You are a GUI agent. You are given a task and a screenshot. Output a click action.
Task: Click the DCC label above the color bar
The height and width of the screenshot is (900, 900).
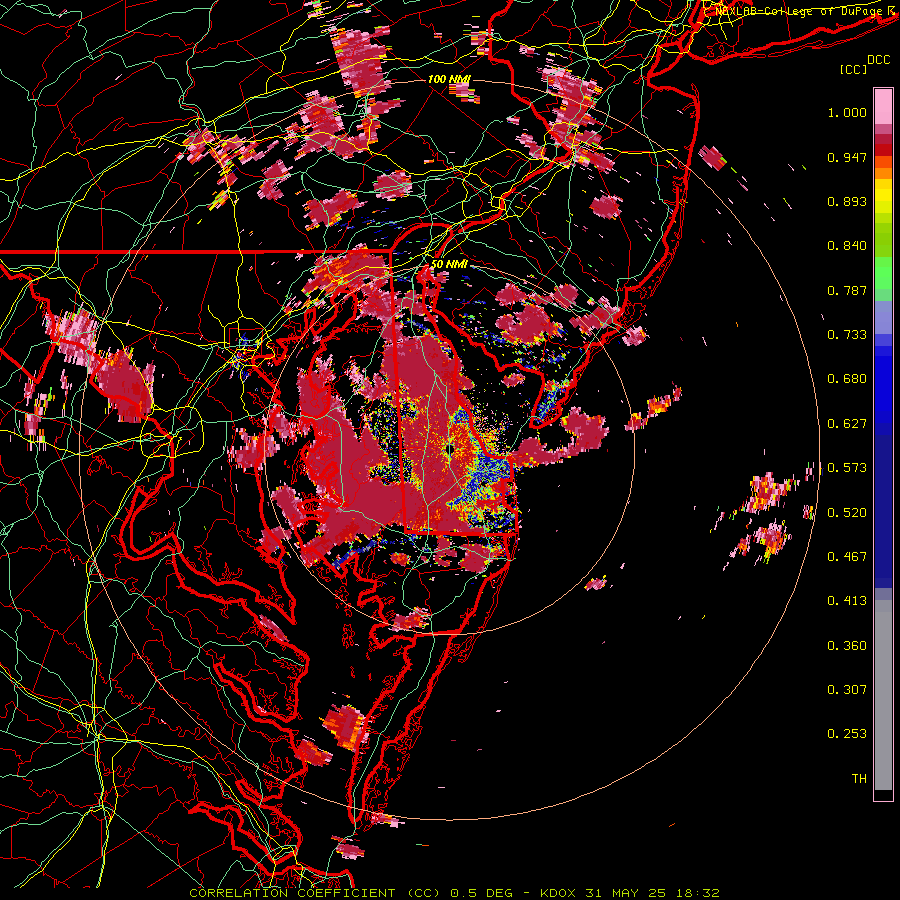(x=878, y=60)
